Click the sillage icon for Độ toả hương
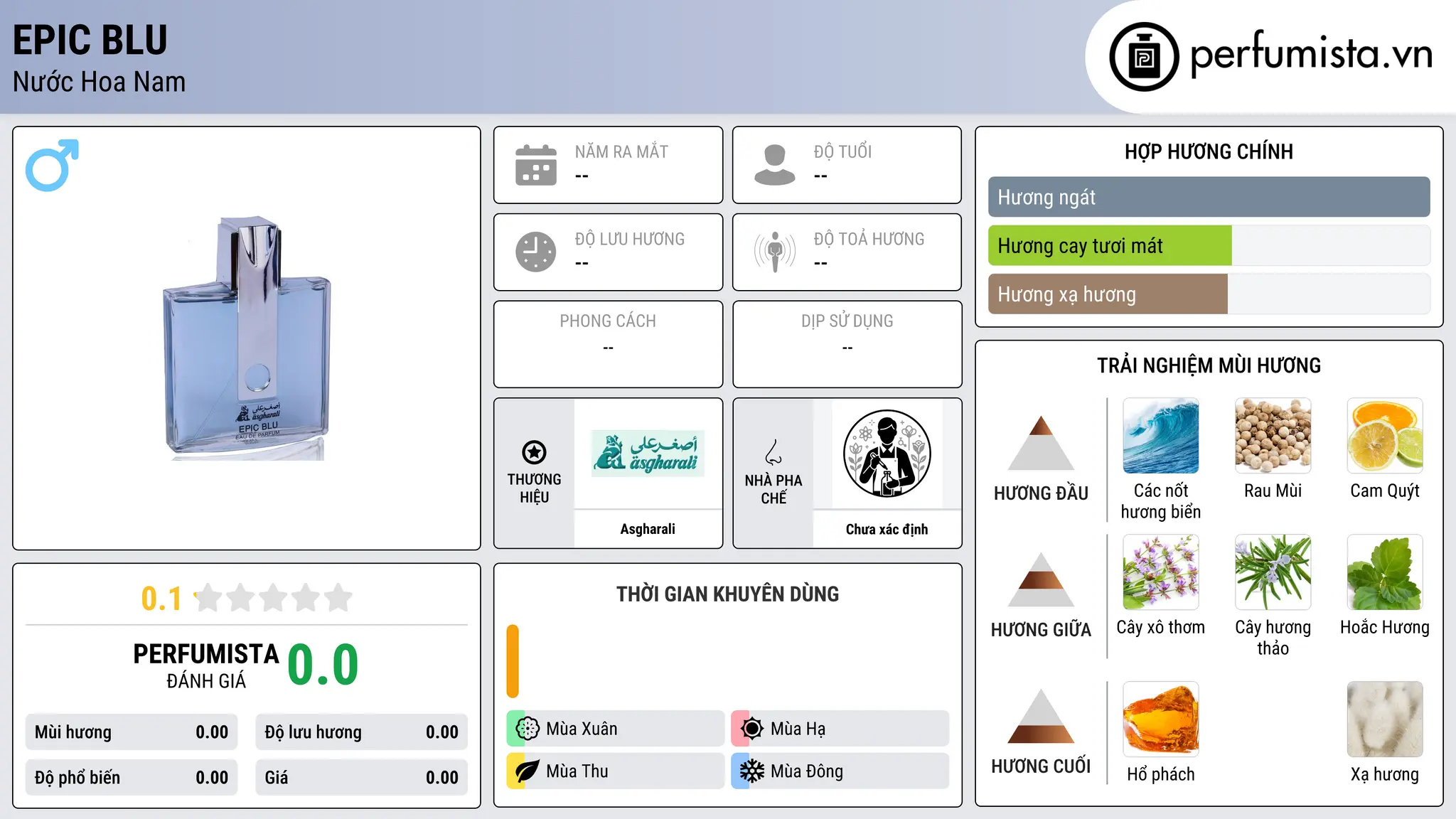The image size is (1456, 819). (x=775, y=252)
